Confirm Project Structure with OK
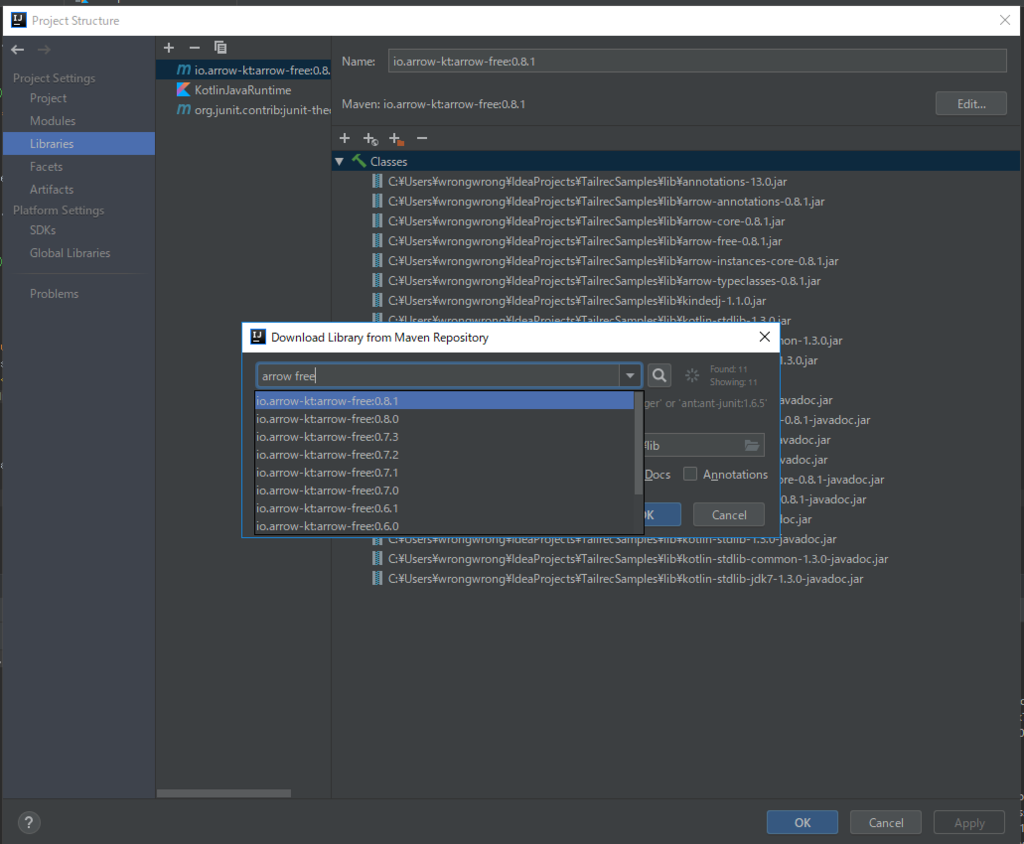Viewport: 1024px width, 844px height. (x=802, y=822)
